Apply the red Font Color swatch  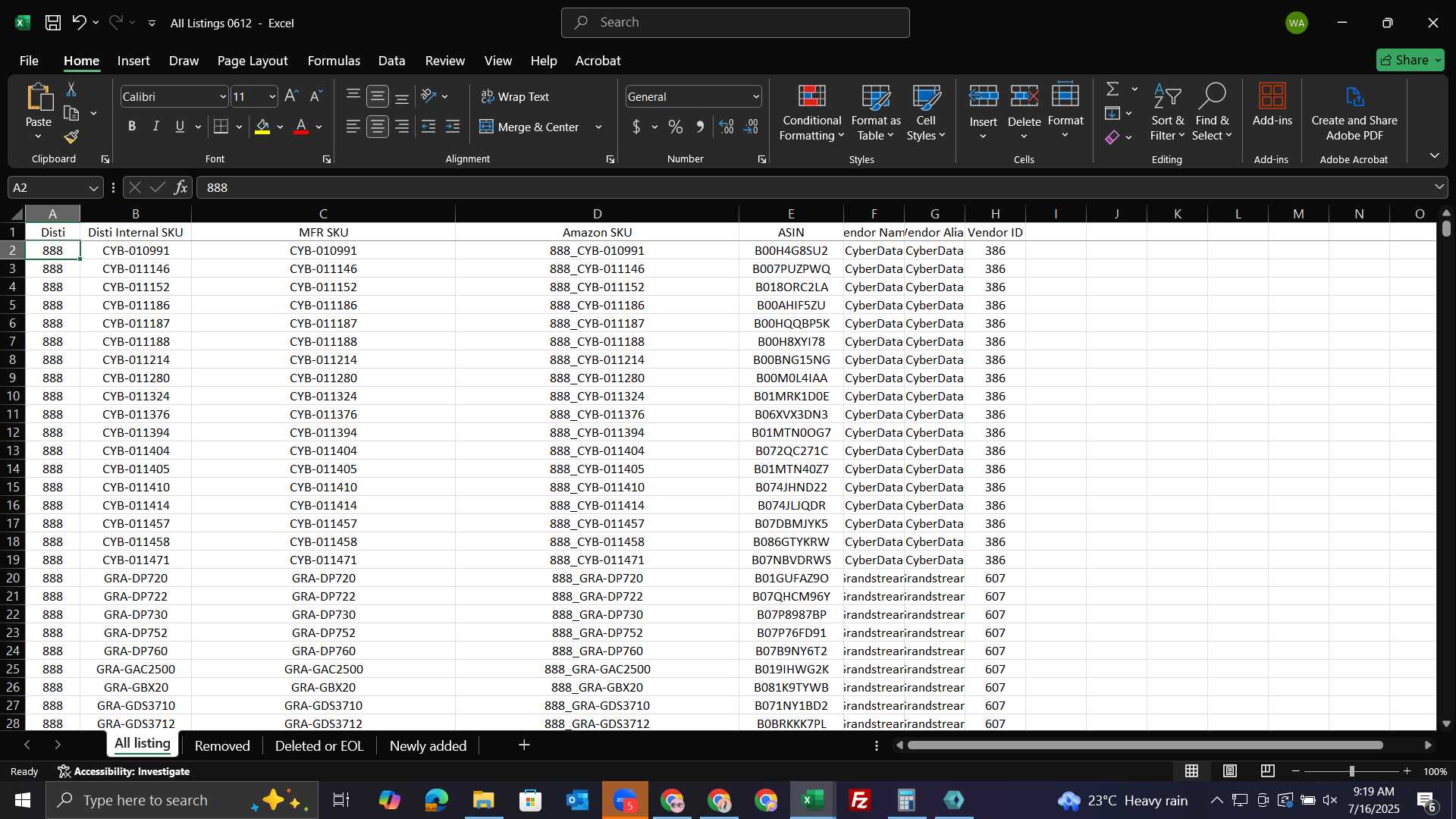(301, 127)
